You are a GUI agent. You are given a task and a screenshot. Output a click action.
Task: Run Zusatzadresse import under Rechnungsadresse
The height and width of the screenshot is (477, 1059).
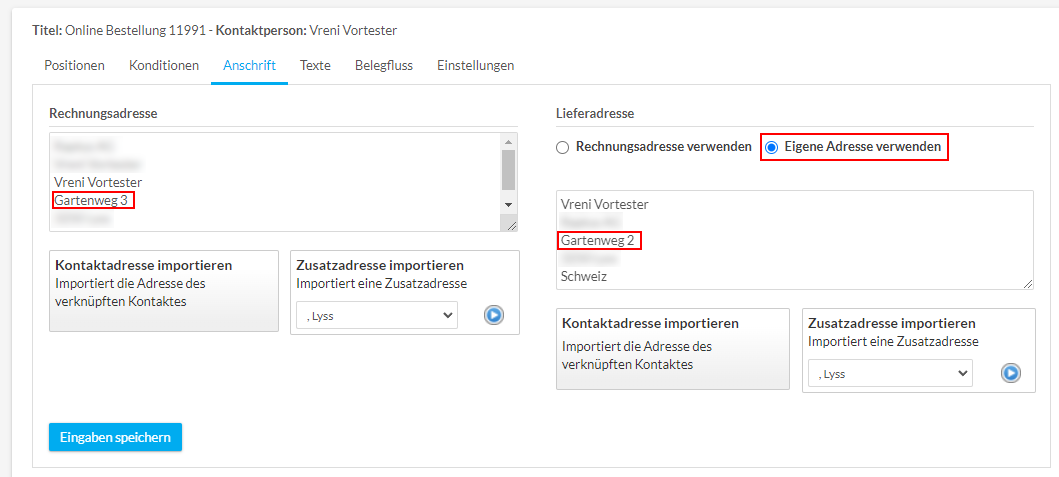(494, 315)
